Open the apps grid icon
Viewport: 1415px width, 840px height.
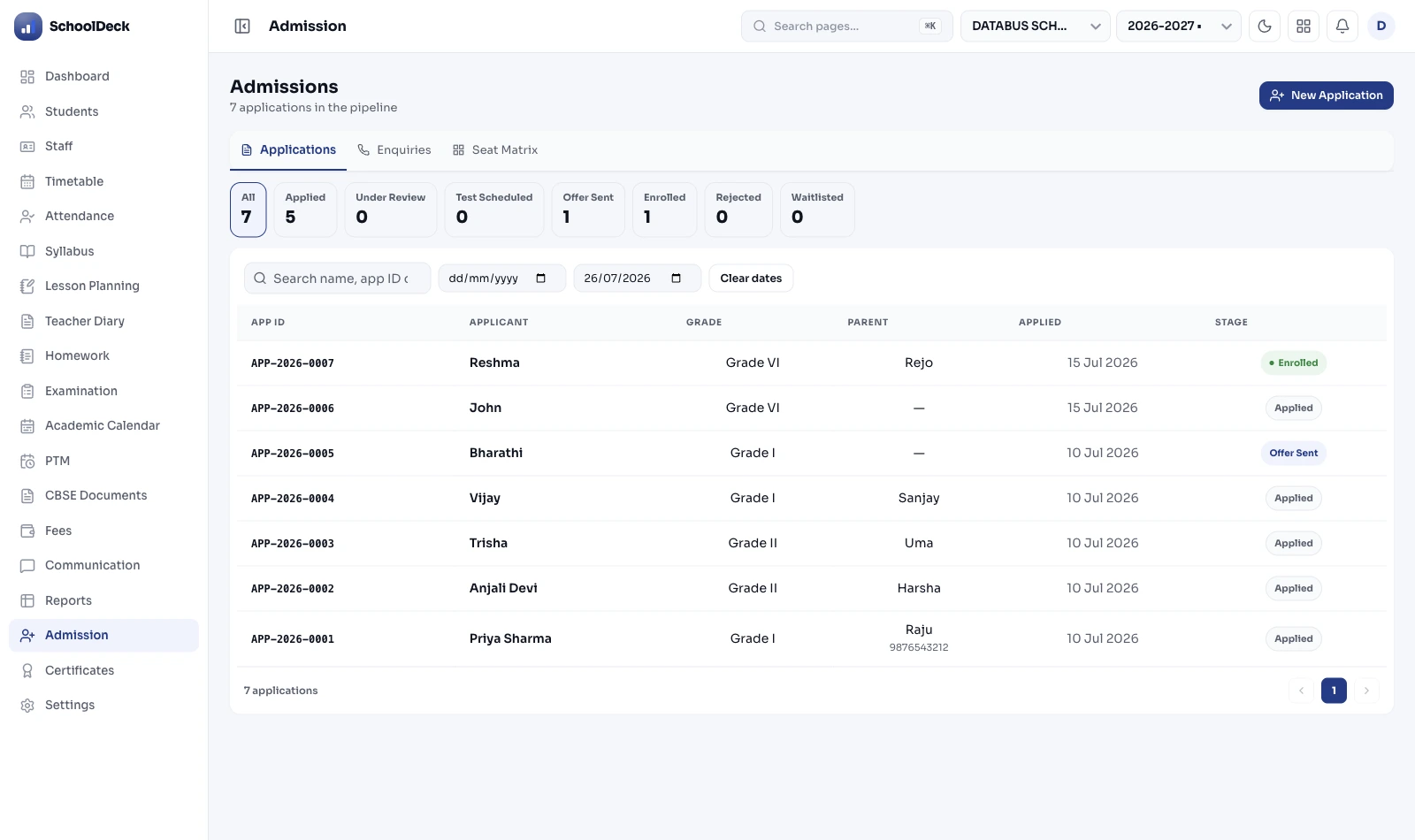[x=1304, y=27]
